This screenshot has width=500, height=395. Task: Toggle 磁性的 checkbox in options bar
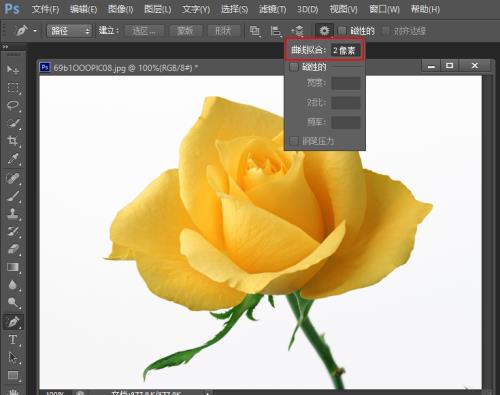342,31
